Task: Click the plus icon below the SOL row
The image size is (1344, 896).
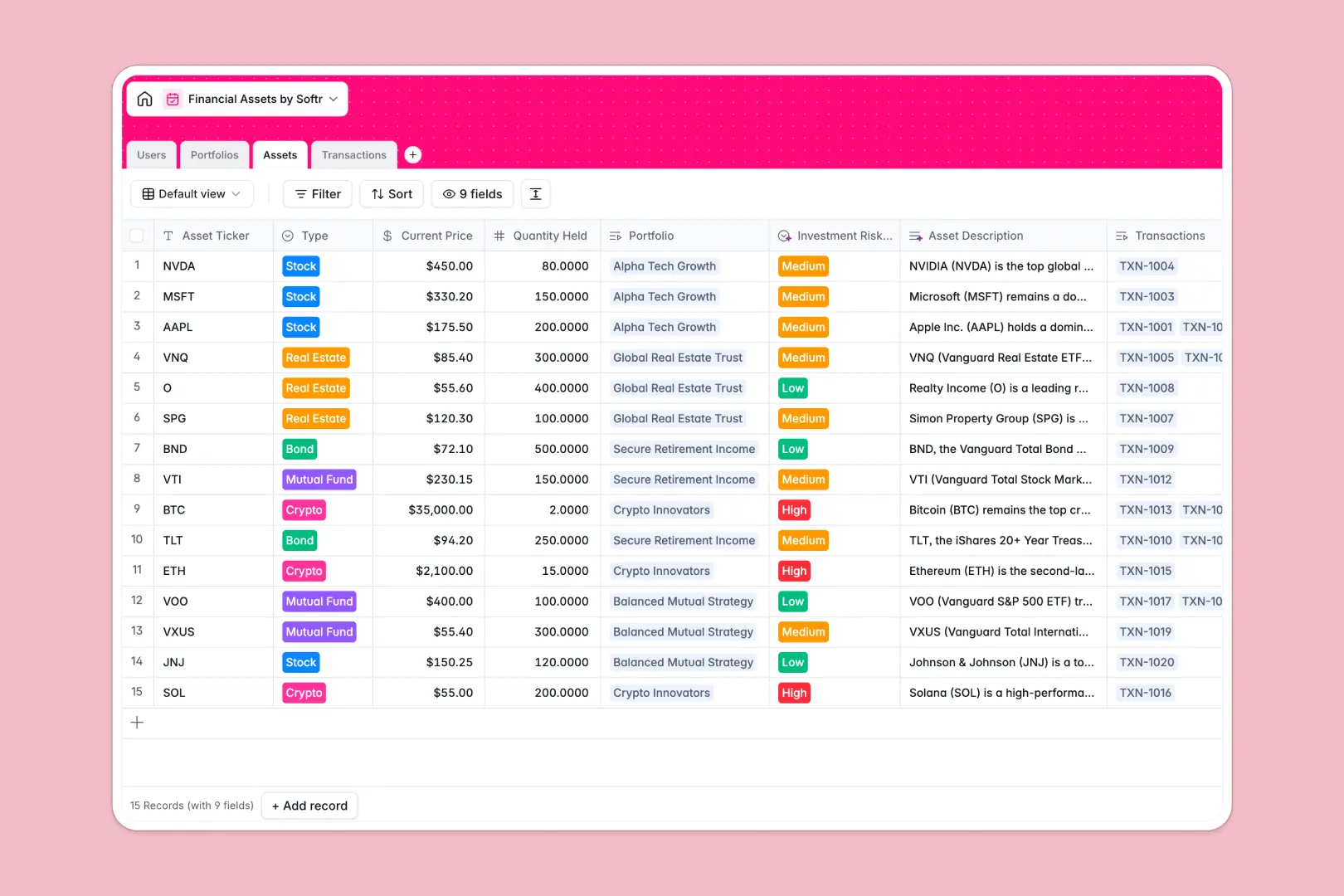Action: coord(137,723)
